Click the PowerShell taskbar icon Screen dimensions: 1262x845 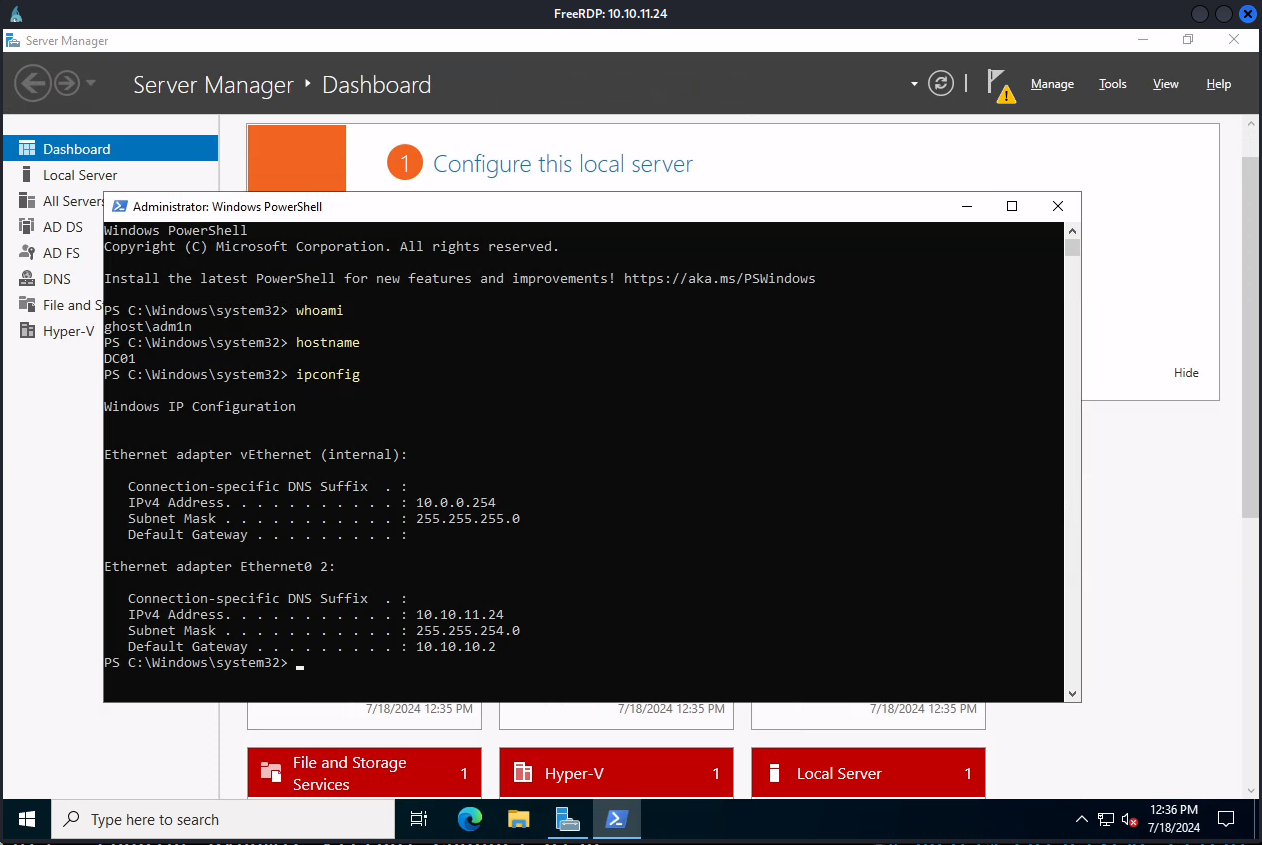pyautogui.click(x=617, y=819)
